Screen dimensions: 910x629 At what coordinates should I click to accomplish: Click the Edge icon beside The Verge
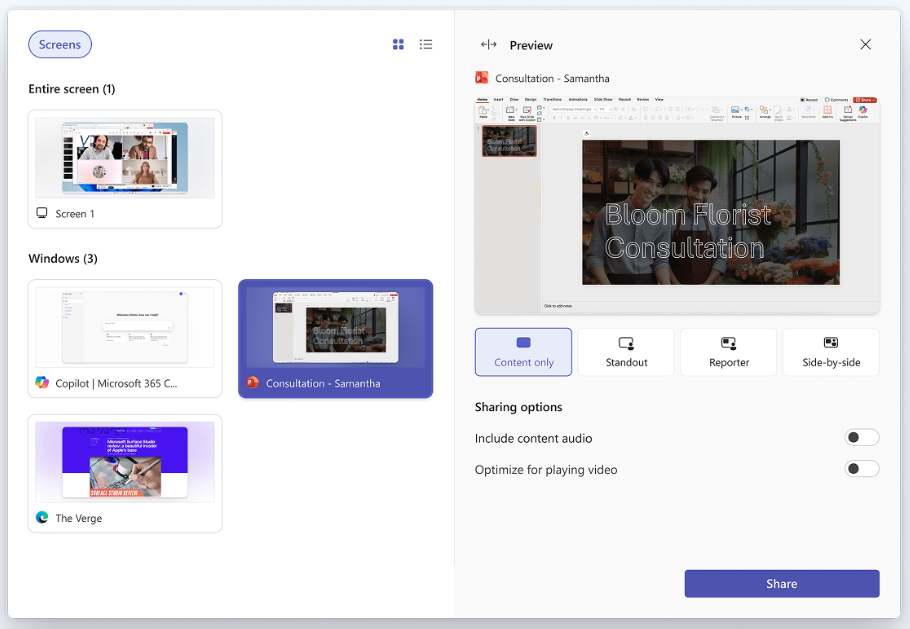42,518
